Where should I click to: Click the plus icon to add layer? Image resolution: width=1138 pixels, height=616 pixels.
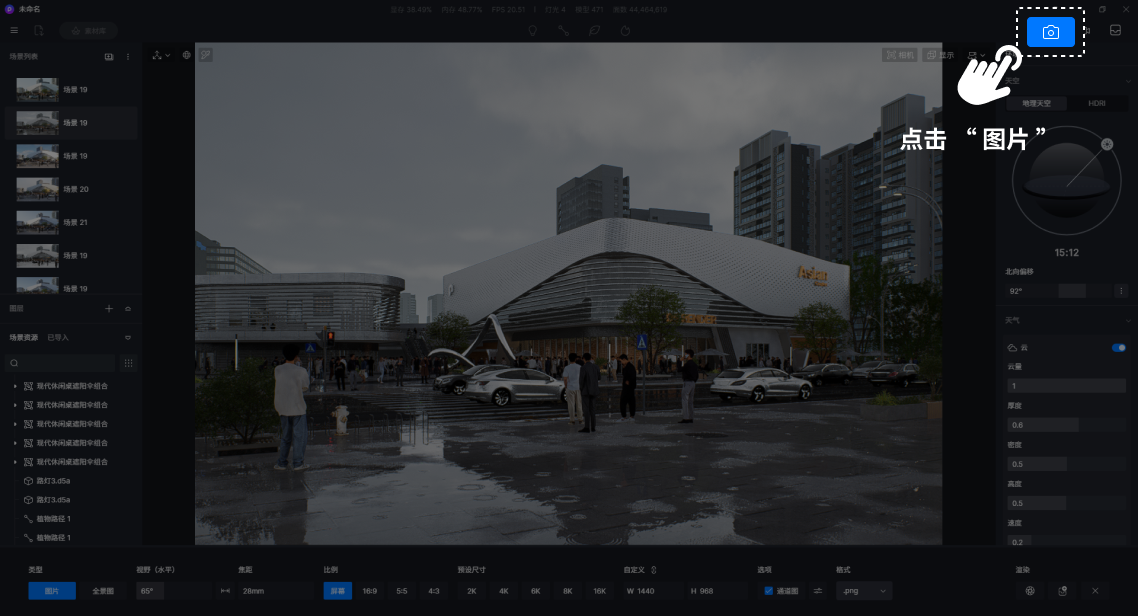tap(109, 309)
